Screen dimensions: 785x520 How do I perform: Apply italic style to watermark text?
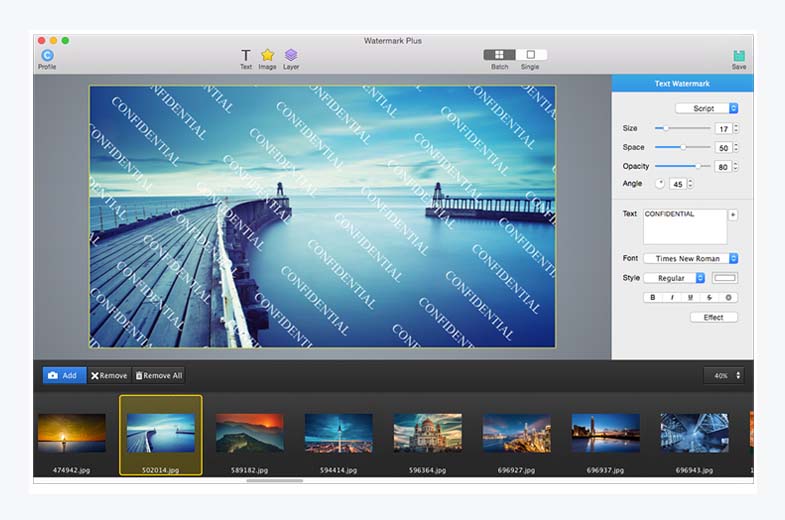(672, 297)
